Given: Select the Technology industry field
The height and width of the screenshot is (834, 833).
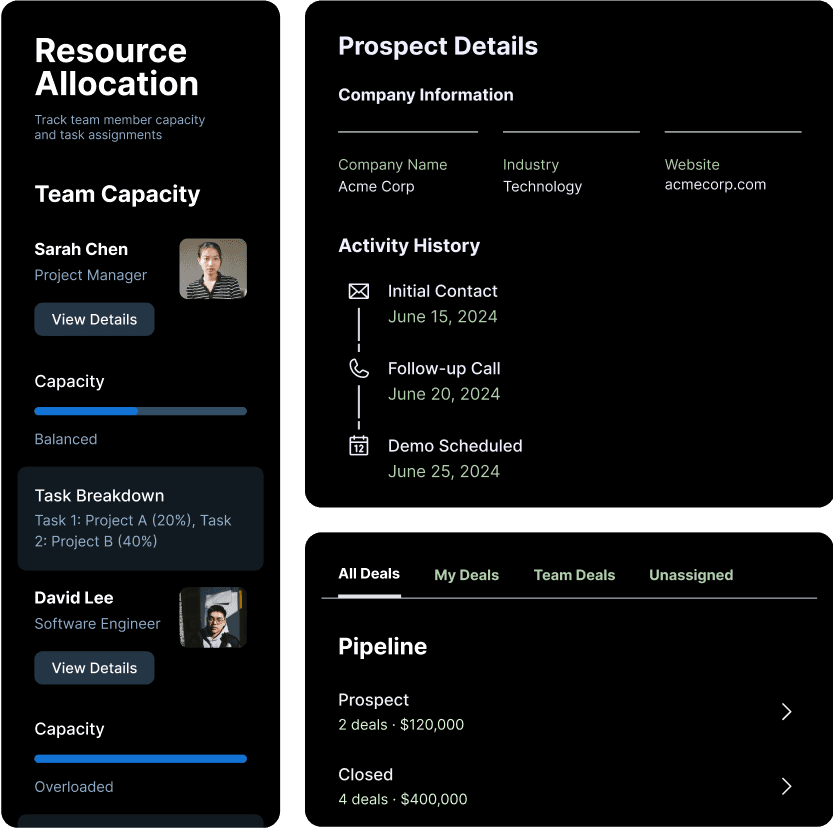Looking at the screenshot, I should click(x=542, y=187).
